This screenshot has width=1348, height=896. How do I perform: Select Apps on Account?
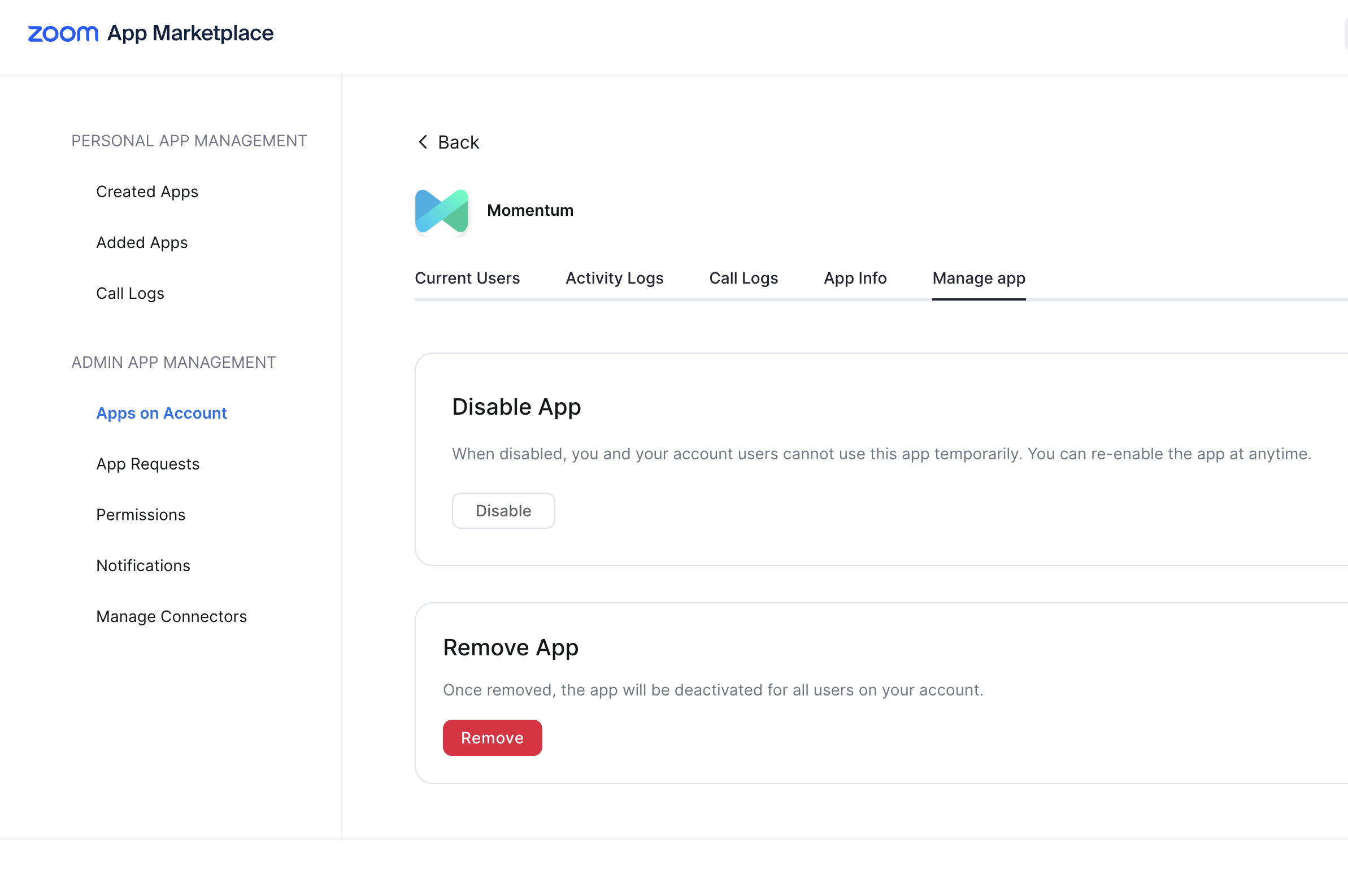[161, 412]
